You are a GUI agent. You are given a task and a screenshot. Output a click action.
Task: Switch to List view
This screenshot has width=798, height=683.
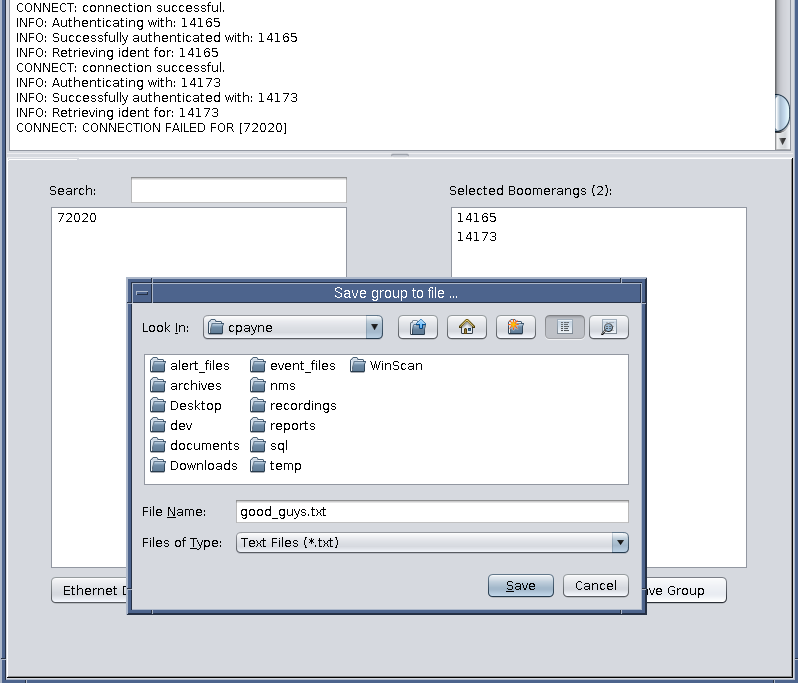[x=564, y=327]
